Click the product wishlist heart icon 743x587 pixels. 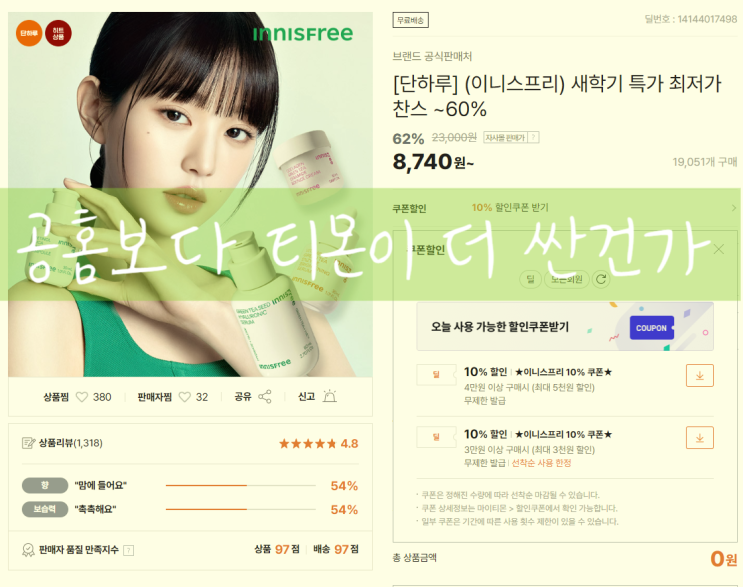click(82, 397)
